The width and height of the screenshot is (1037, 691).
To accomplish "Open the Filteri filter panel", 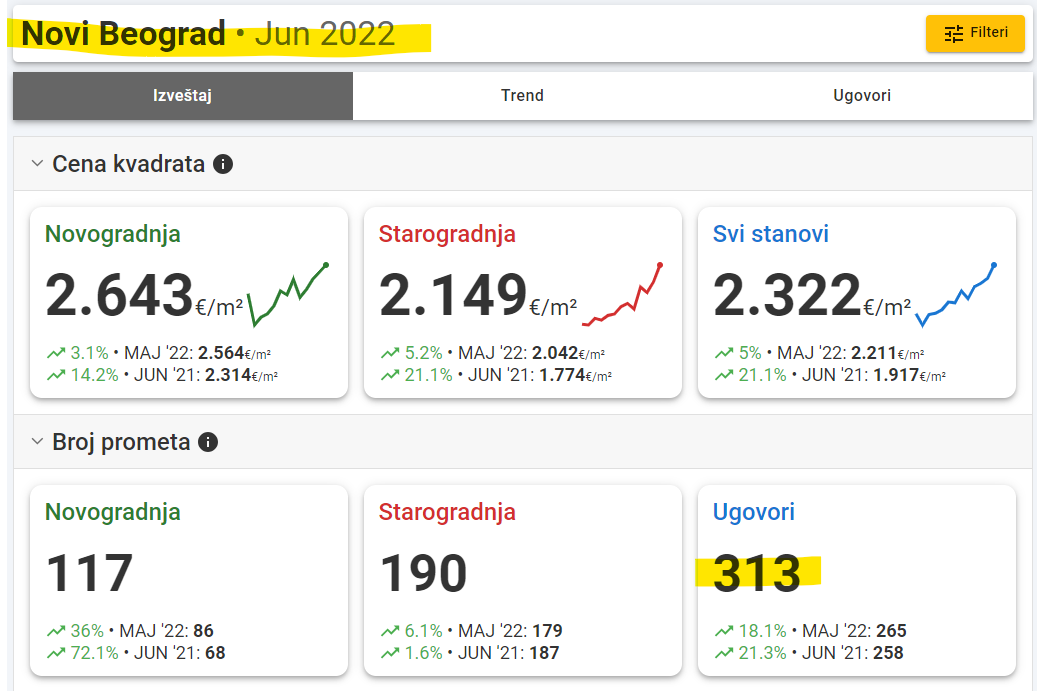I will click(x=975, y=33).
